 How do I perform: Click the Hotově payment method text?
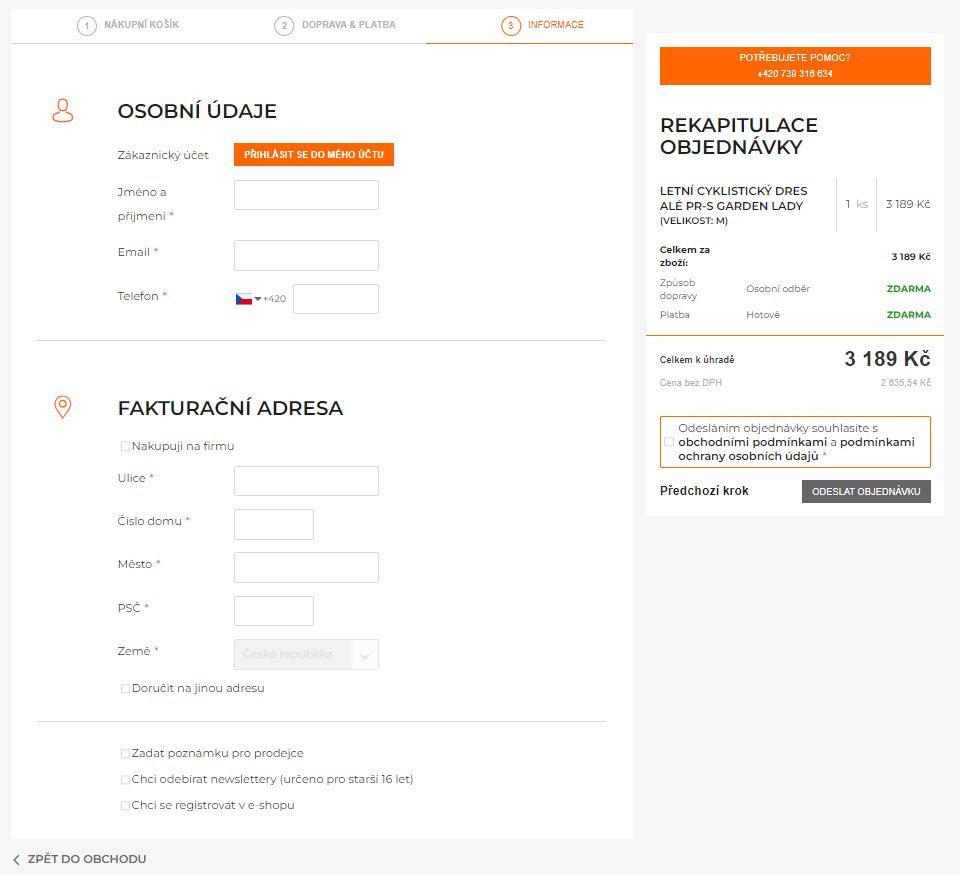[763, 315]
